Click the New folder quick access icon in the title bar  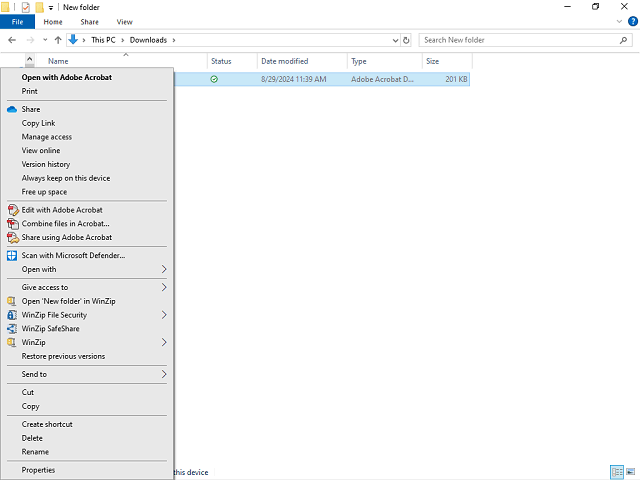pos(39,7)
